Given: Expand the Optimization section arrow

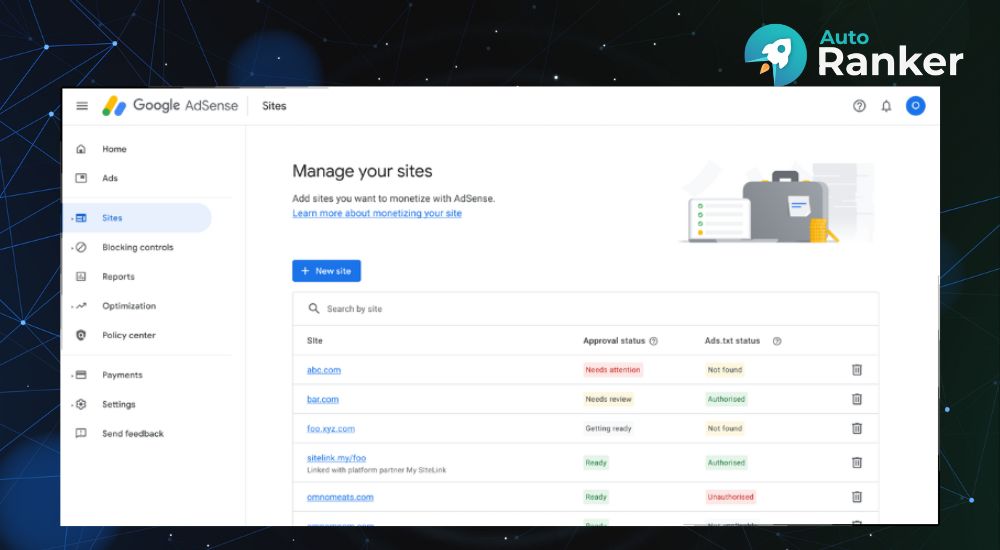Looking at the screenshot, I should point(71,306).
